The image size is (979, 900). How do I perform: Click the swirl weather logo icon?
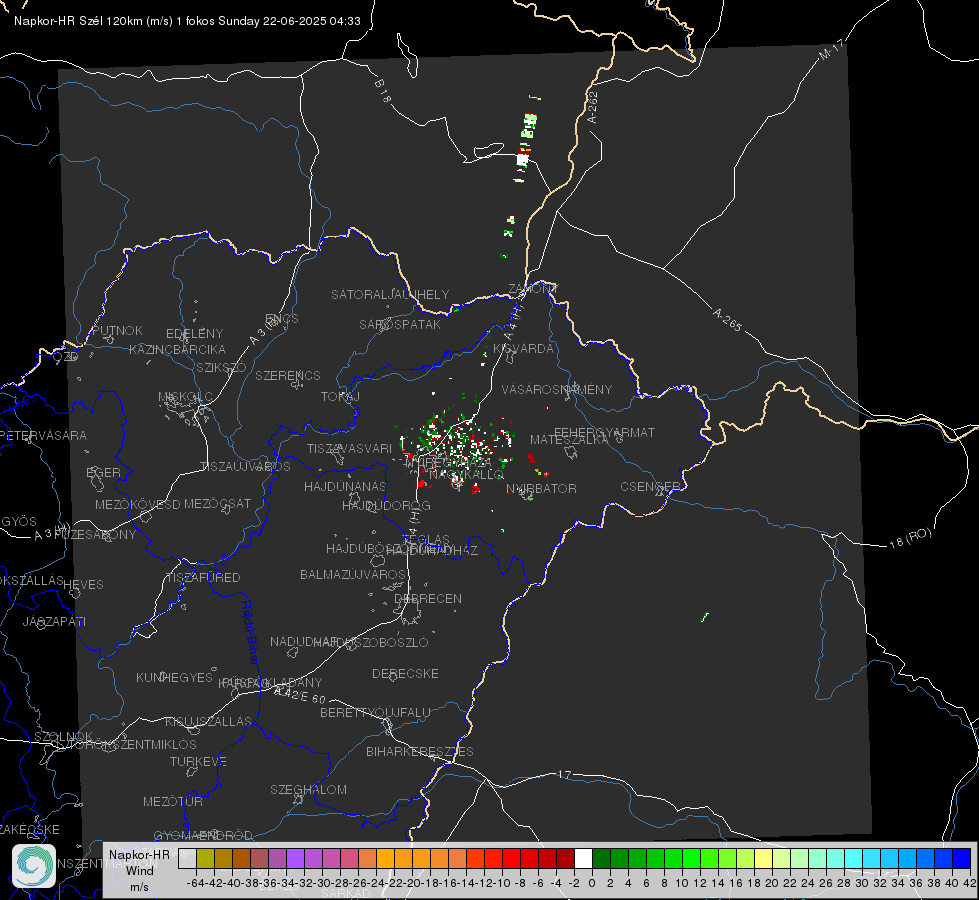click(x=34, y=866)
